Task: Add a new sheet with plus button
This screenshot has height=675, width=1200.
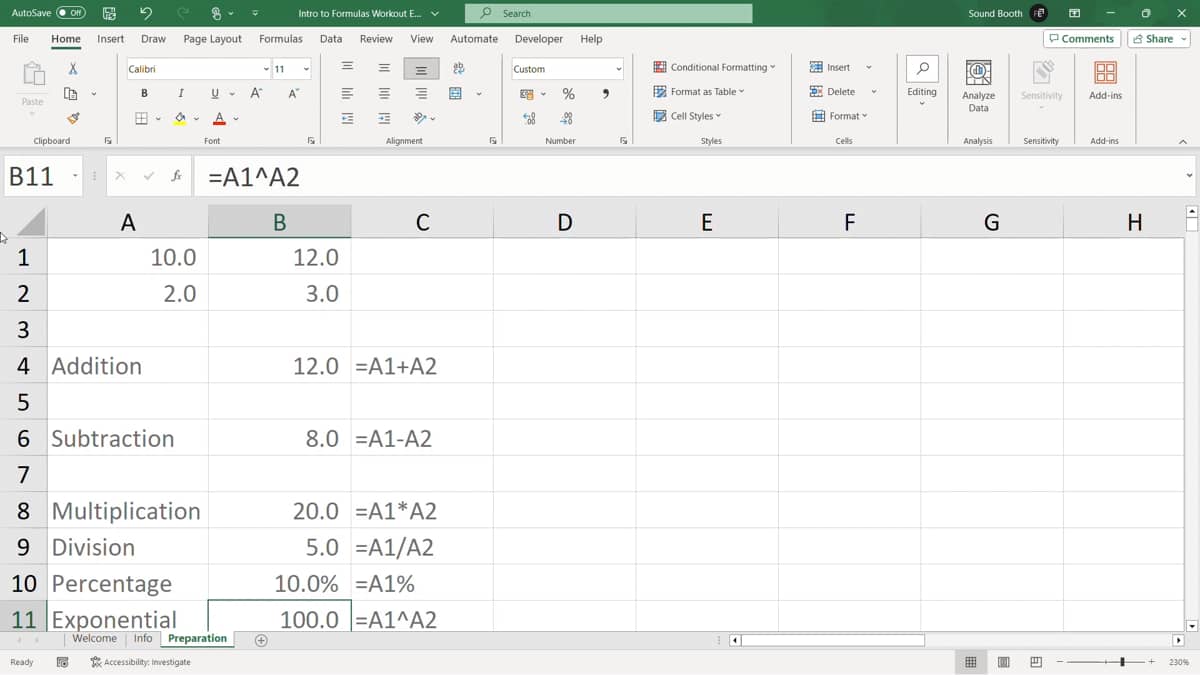Action: coord(261,640)
